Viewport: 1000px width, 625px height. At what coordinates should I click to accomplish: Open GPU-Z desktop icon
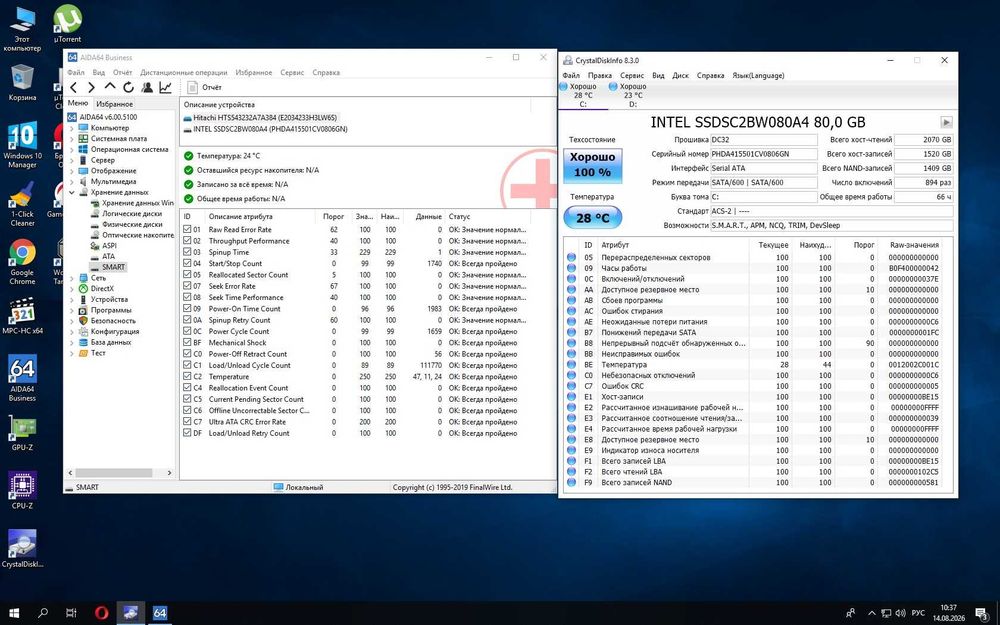[22, 433]
